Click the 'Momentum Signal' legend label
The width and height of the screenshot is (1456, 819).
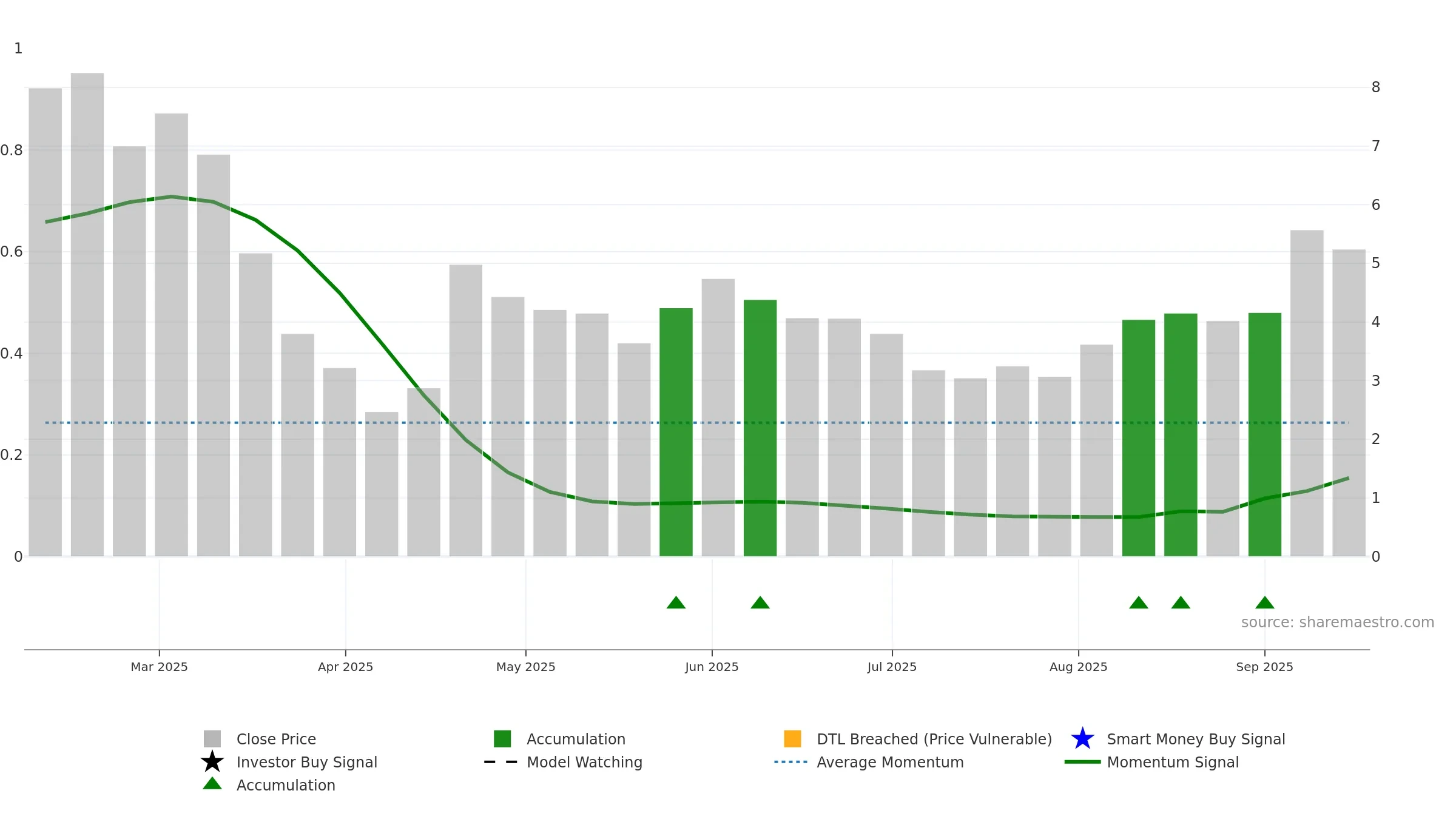(1173, 763)
